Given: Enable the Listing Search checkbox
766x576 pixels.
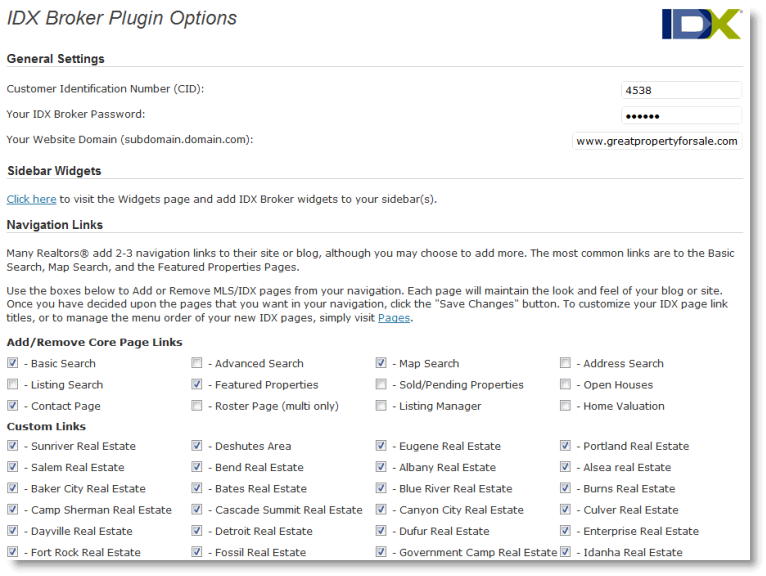Looking at the screenshot, I should point(13,384).
